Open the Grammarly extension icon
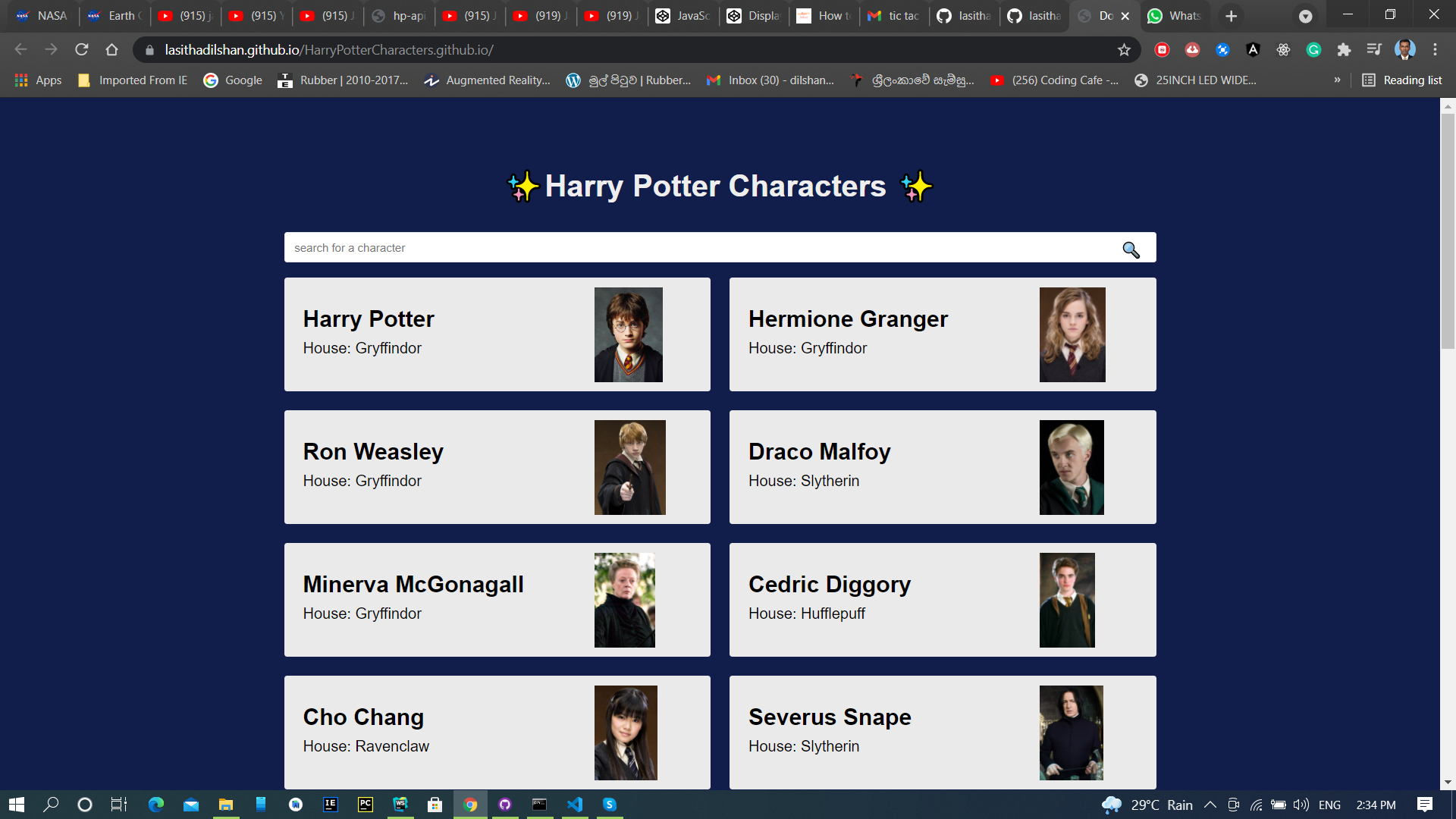The width and height of the screenshot is (1456, 819). [1314, 49]
